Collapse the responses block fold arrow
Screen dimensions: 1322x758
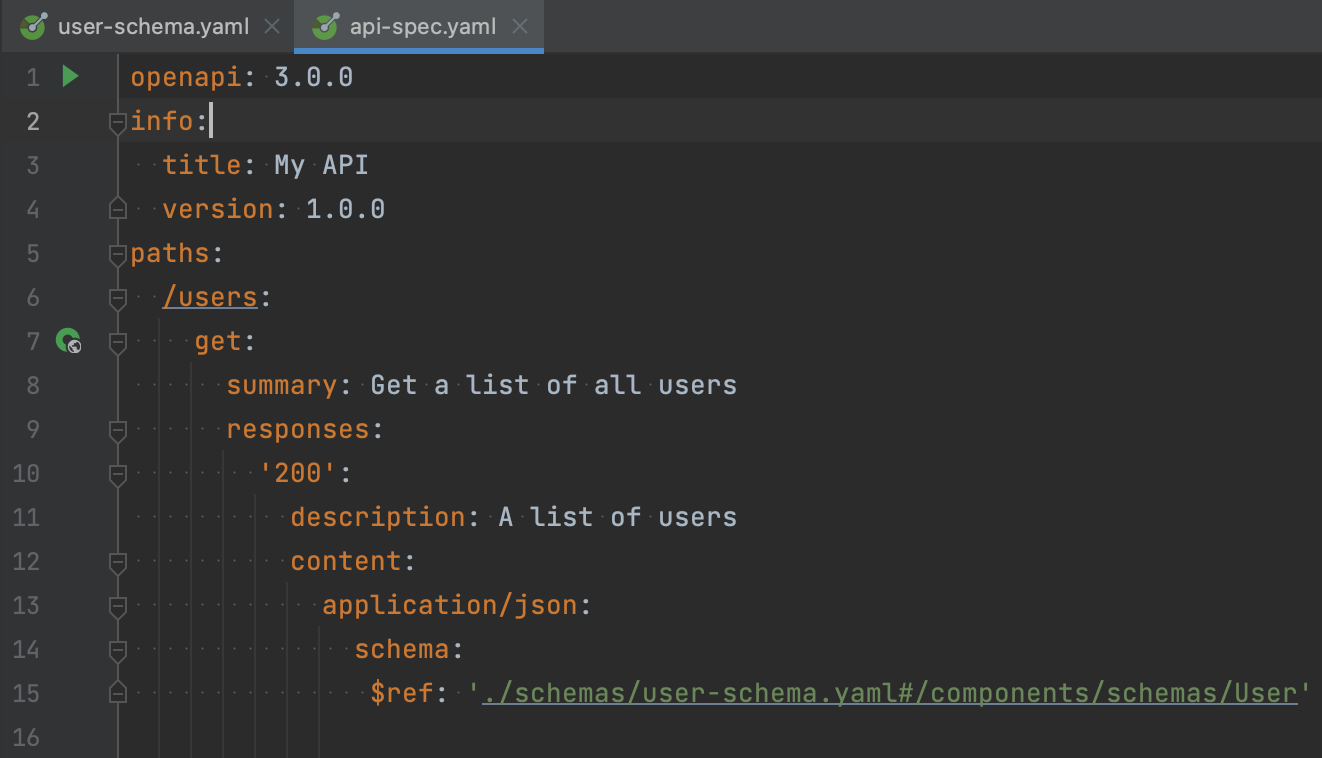pyautogui.click(x=116, y=429)
